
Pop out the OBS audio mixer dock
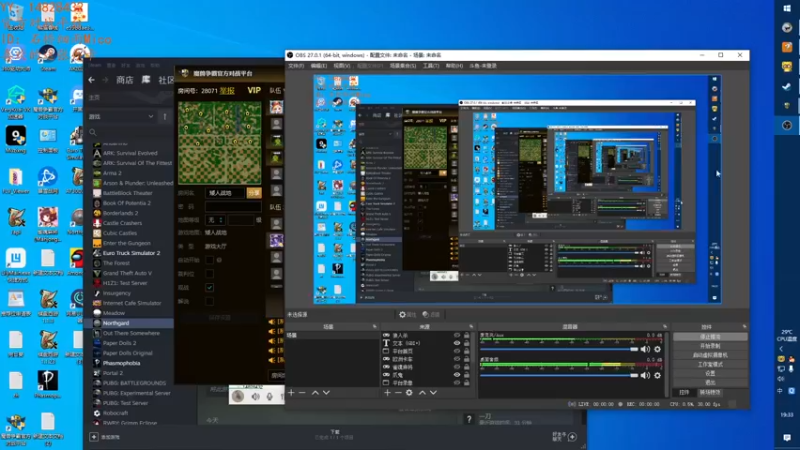[x=665, y=327]
